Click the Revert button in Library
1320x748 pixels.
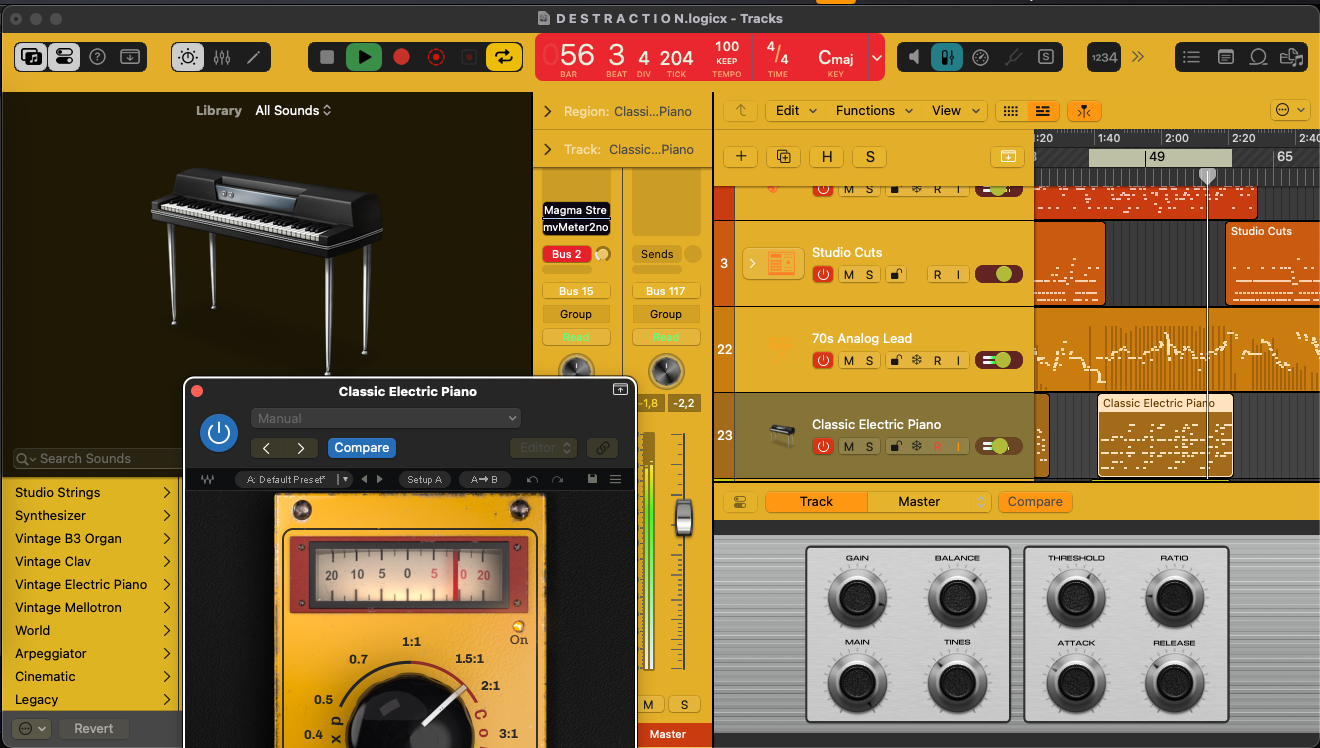[x=94, y=728]
